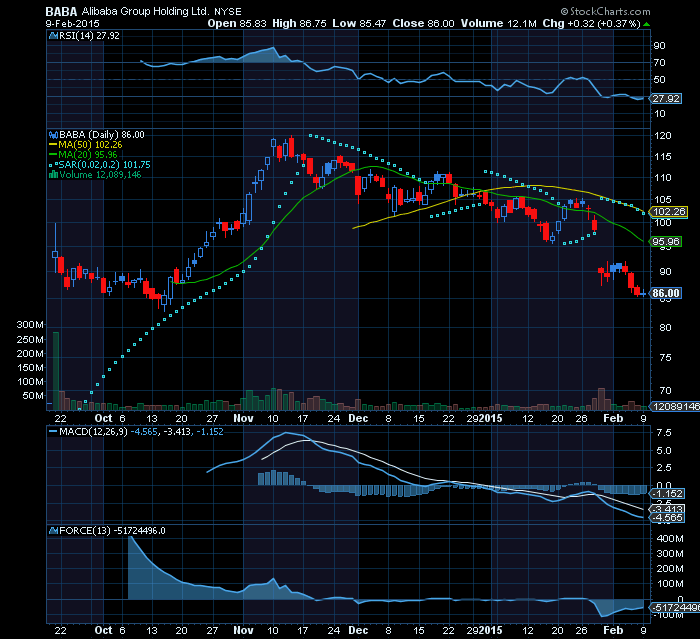
Task: Click the BABA (Daily) candlestick legend icon
Action: tap(53, 135)
